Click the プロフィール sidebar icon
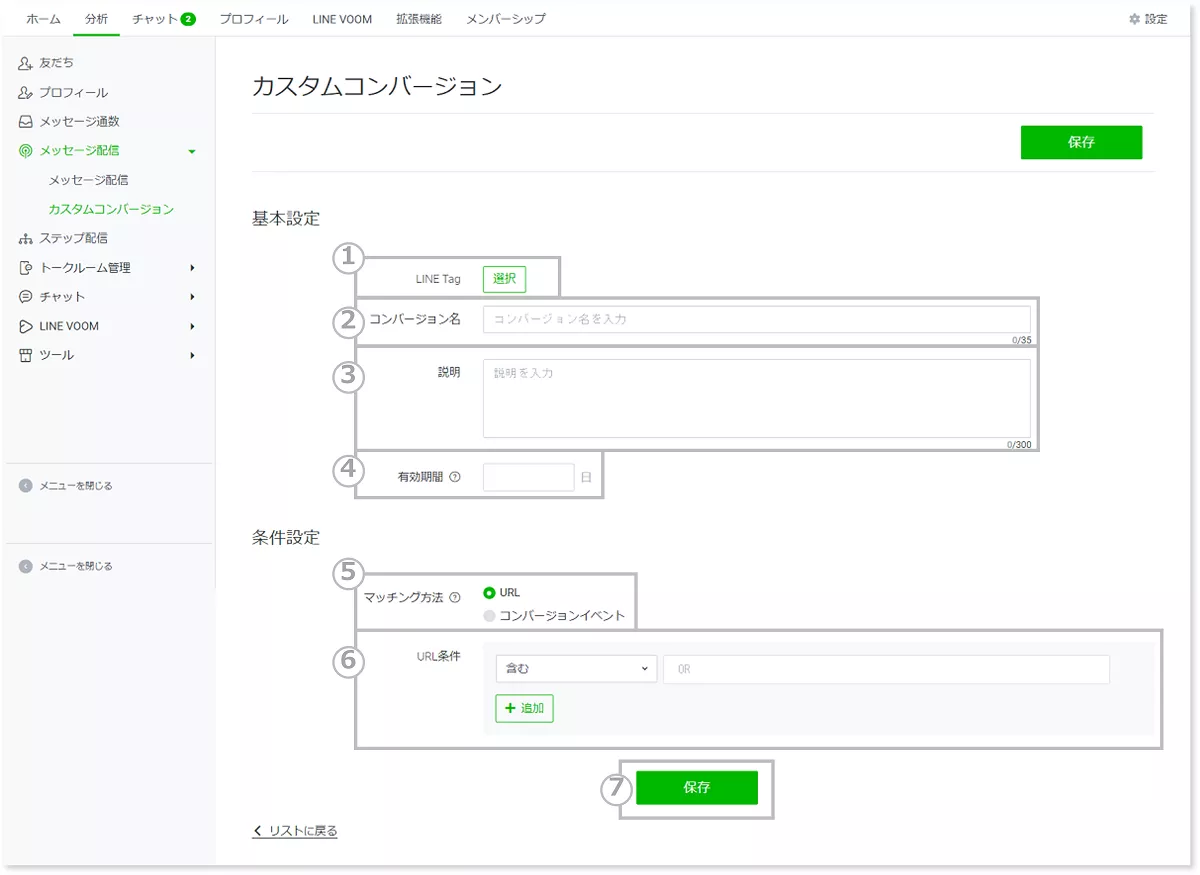The width and height of the screenshot is (1200, 875). [26, 93]
